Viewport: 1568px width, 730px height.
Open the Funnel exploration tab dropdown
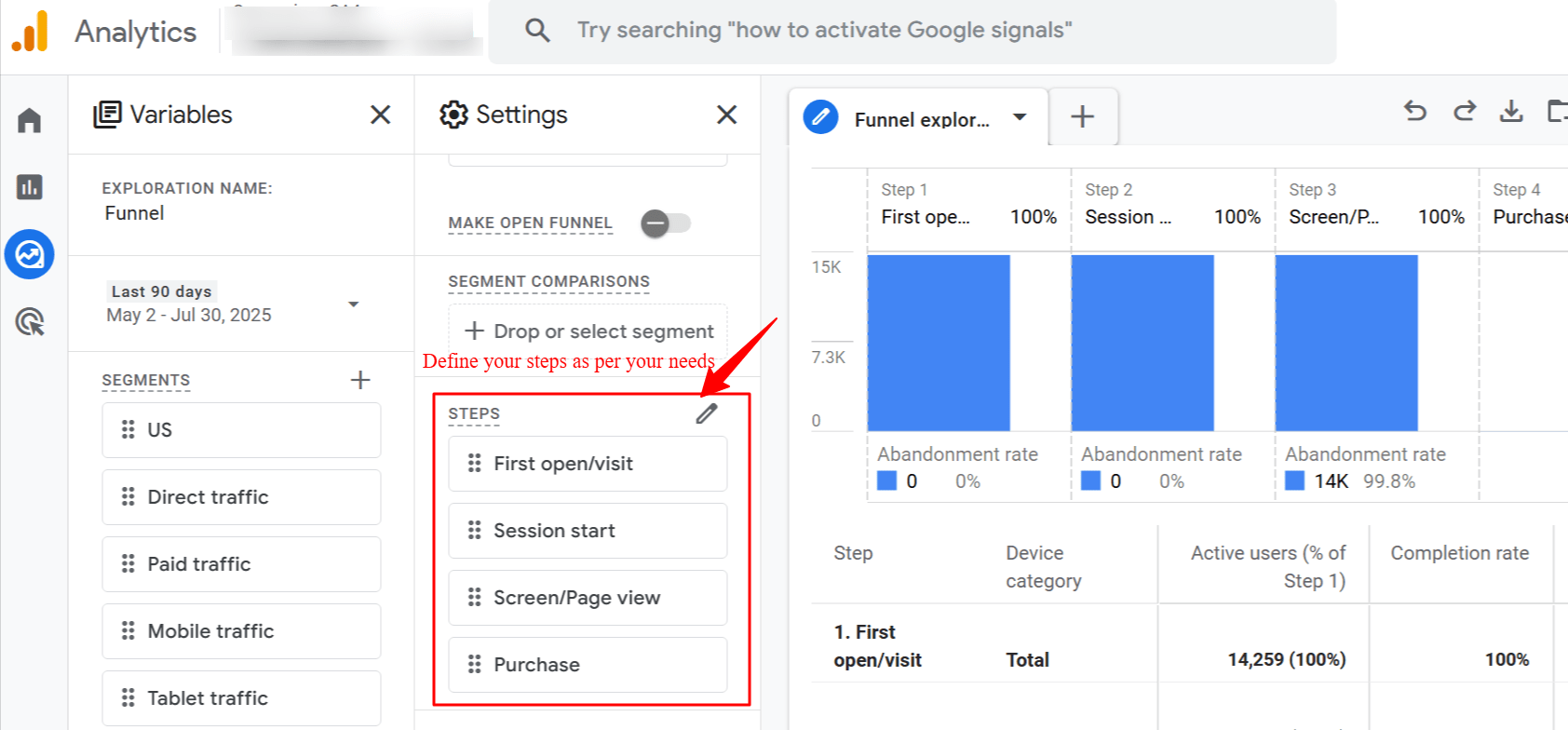coord(1020,117)
